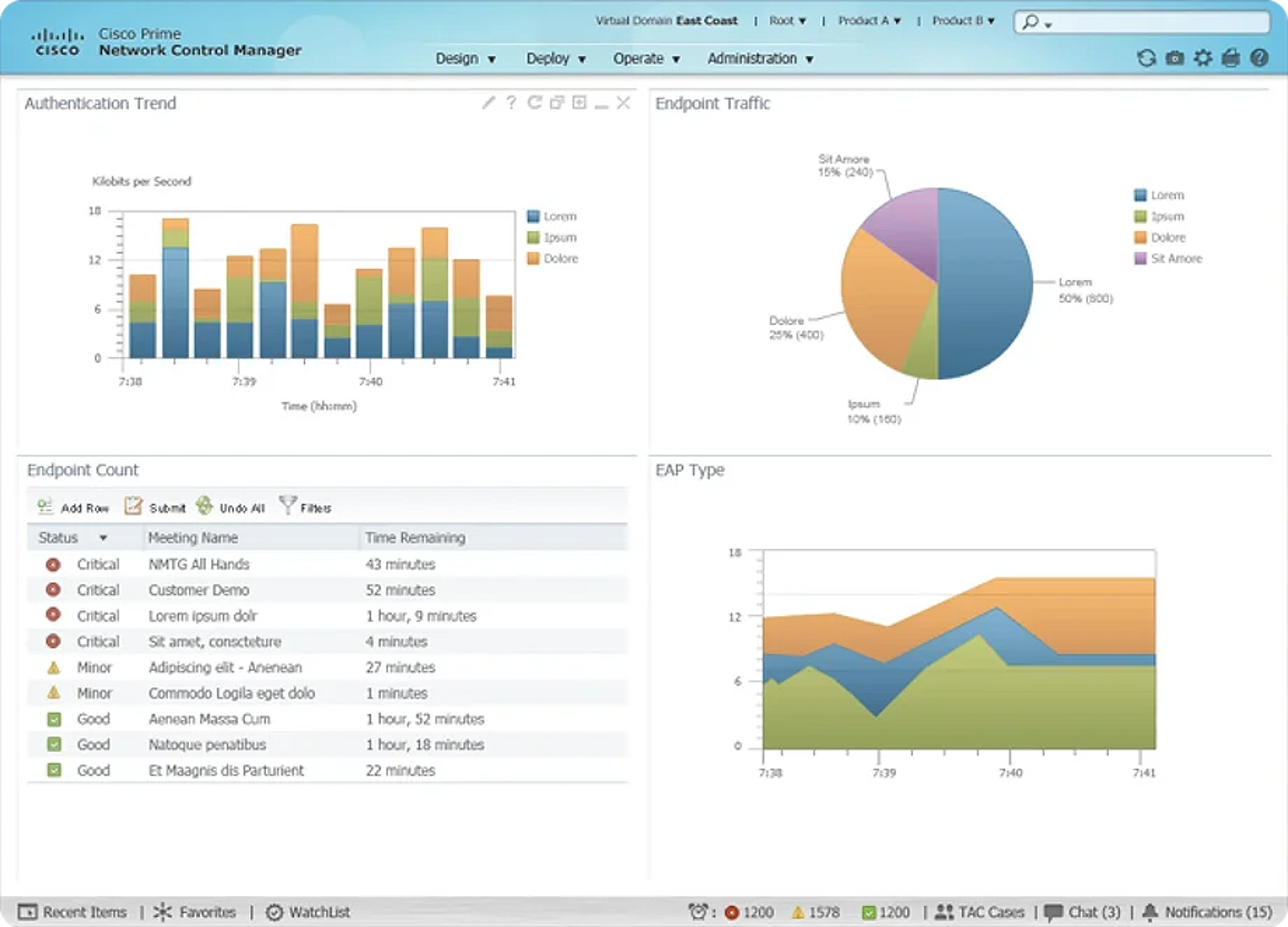Click good status count 1200

[x=886, y=912]
